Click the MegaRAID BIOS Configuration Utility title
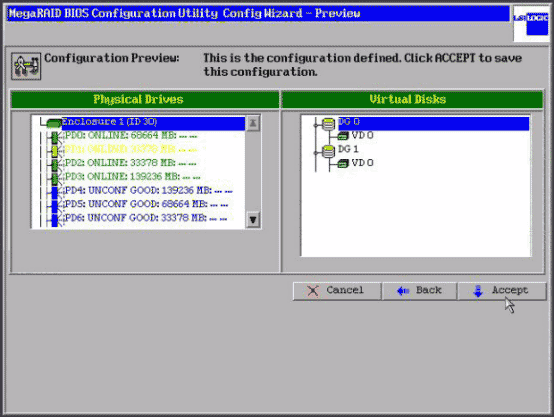The height and width of the screenshot is (417, 554). click(x=184, y=13)
